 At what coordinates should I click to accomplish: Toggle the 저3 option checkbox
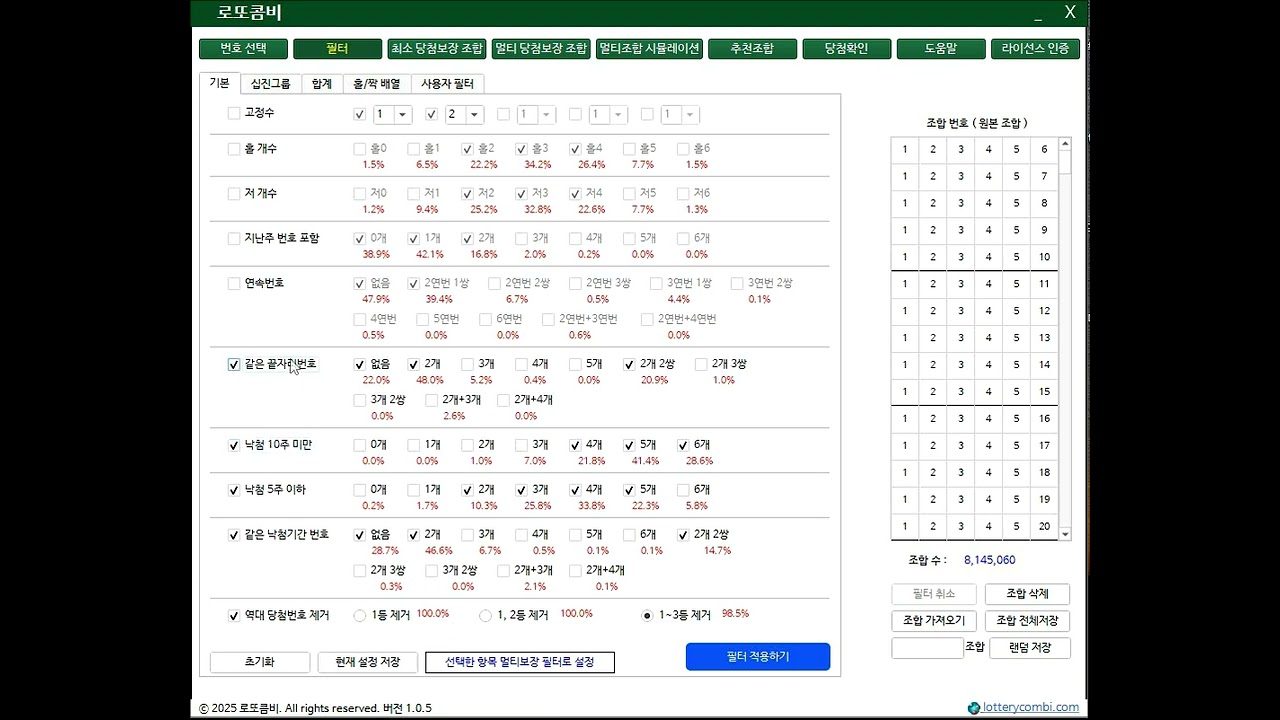tap(521, 194)
